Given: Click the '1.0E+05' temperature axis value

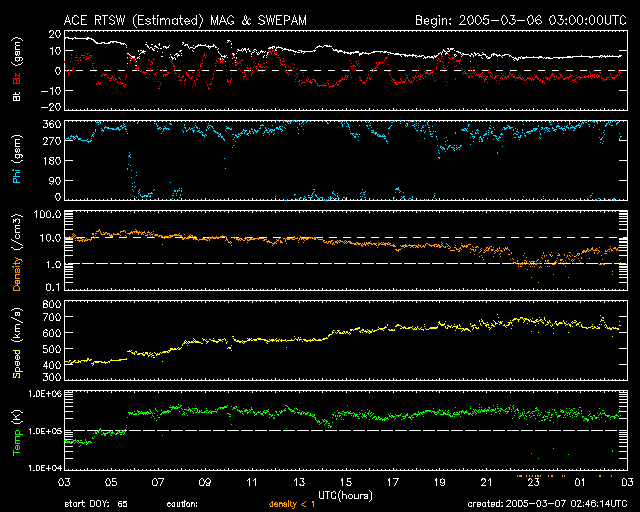Looking at the screenshot, I should (45, 431).
